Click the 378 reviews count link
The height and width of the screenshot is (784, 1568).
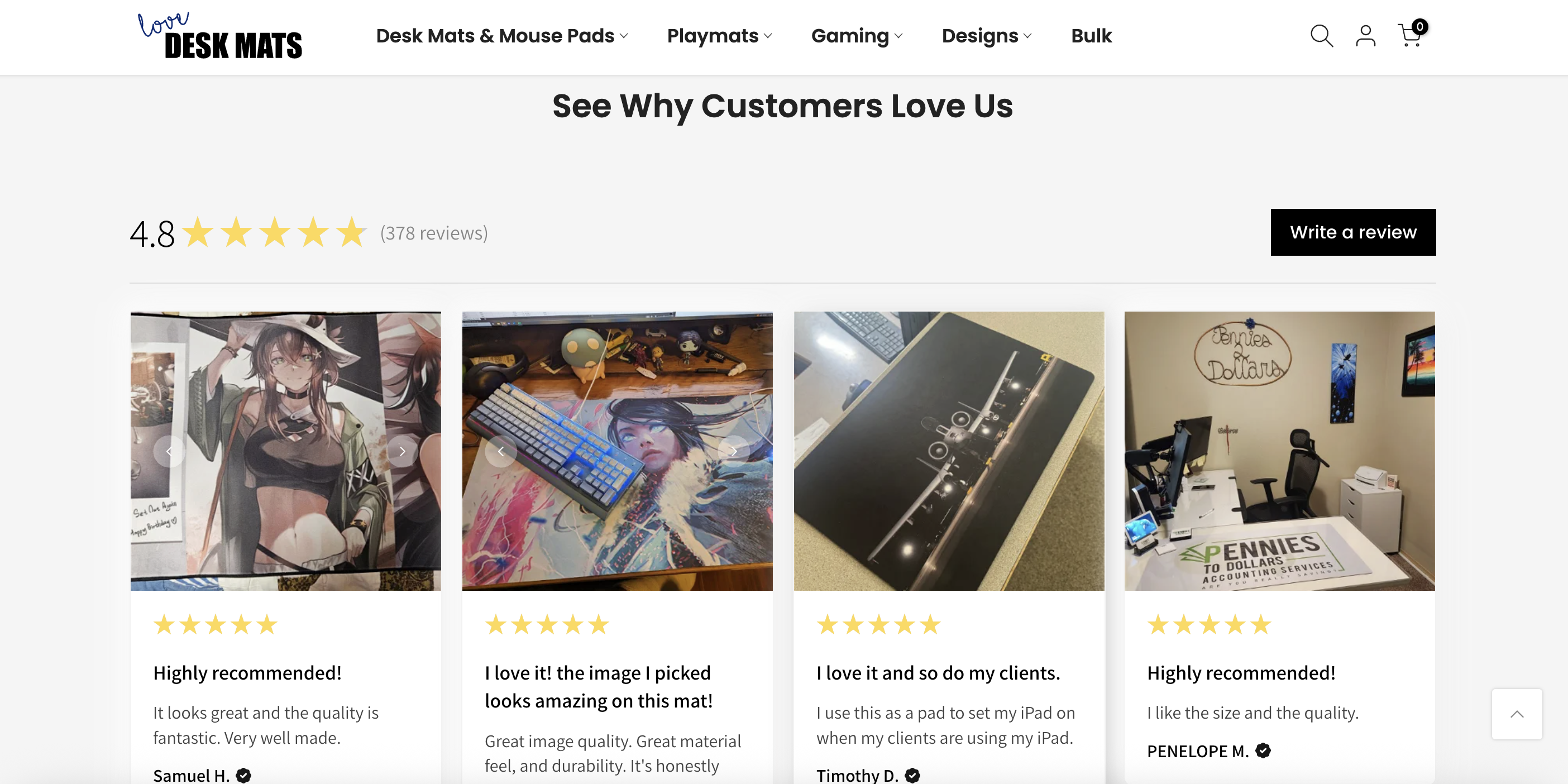[434, 233]
